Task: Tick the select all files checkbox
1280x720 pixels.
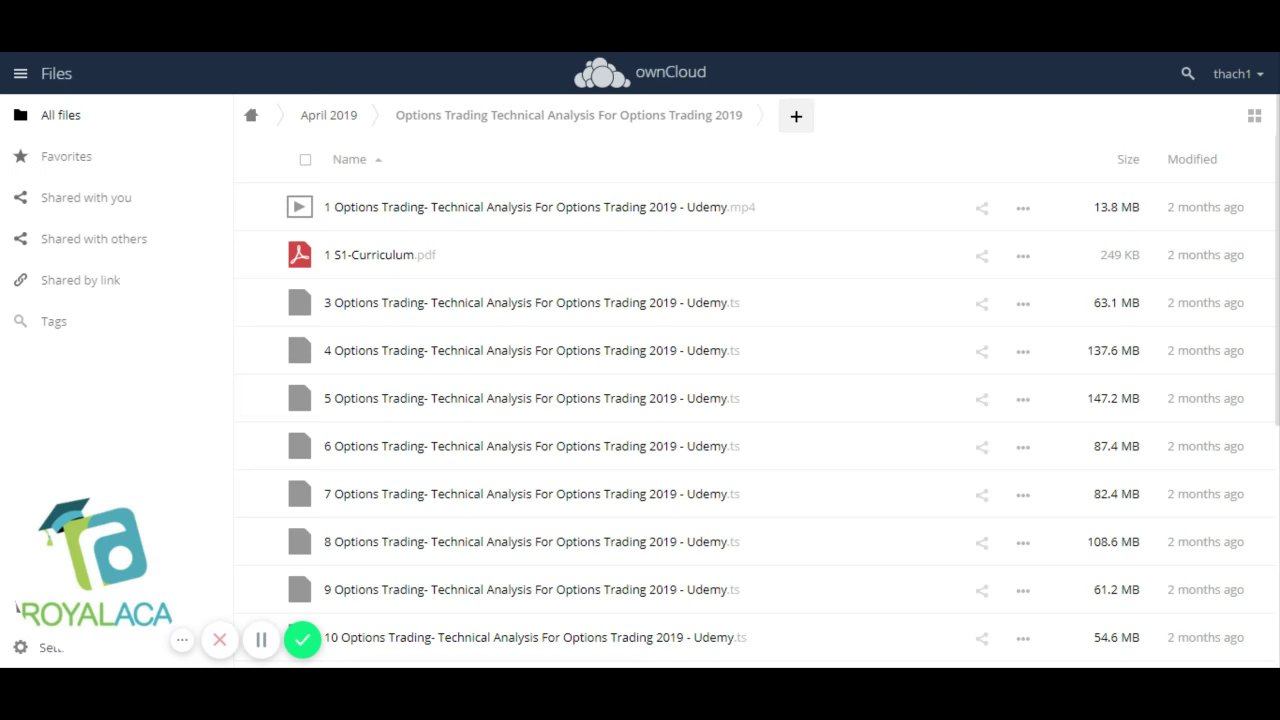Action: pyautogui.click(x=305, y=159)
